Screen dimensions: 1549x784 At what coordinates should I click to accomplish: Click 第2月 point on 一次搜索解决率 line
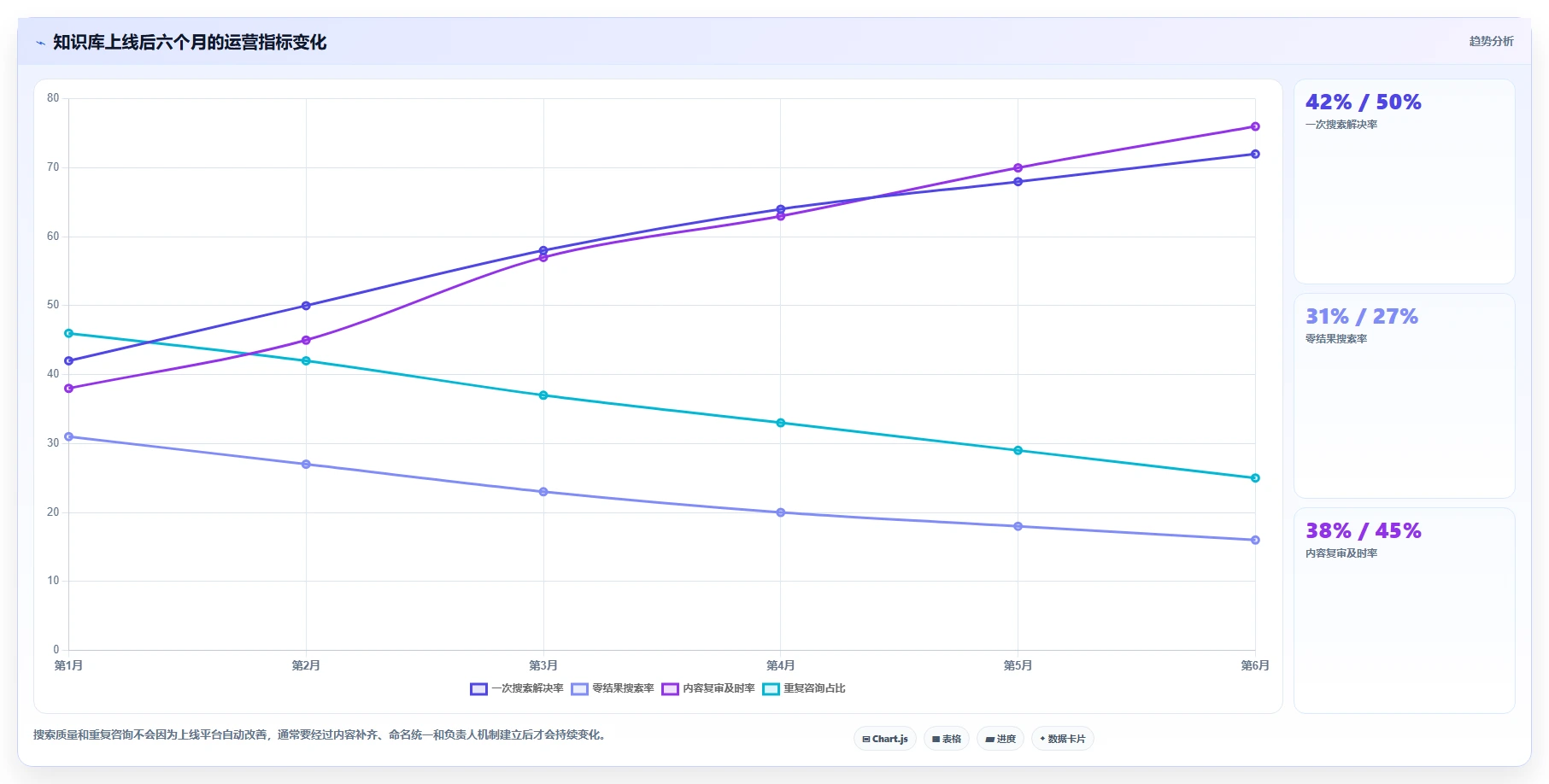click(306, 306)
